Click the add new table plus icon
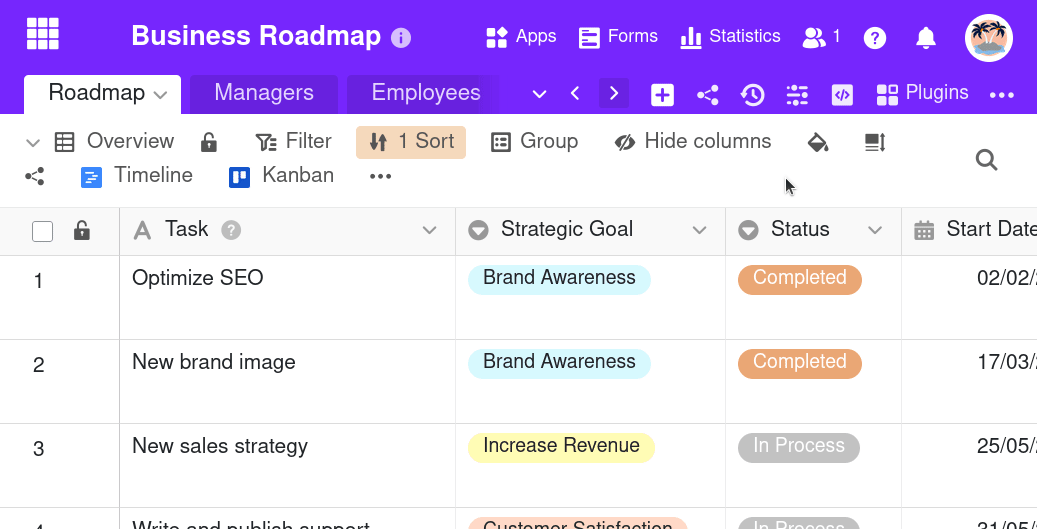Image resolution: width=1037 pixels, height=529 pixels. coord(662,94)
